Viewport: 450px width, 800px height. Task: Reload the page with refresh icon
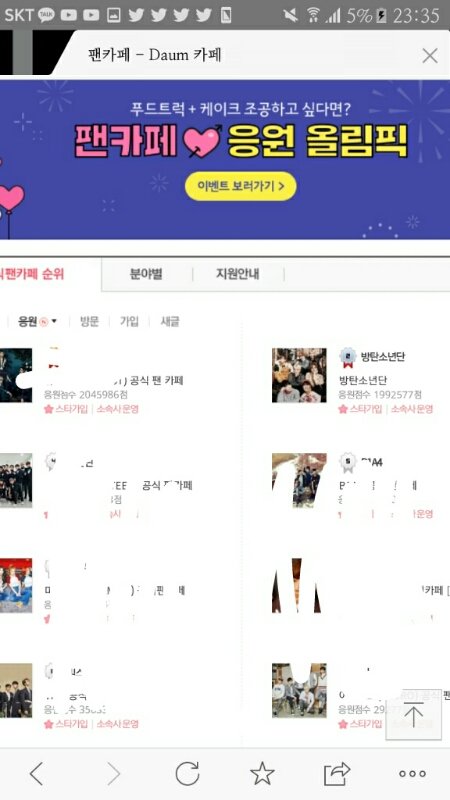click(187, 774)
